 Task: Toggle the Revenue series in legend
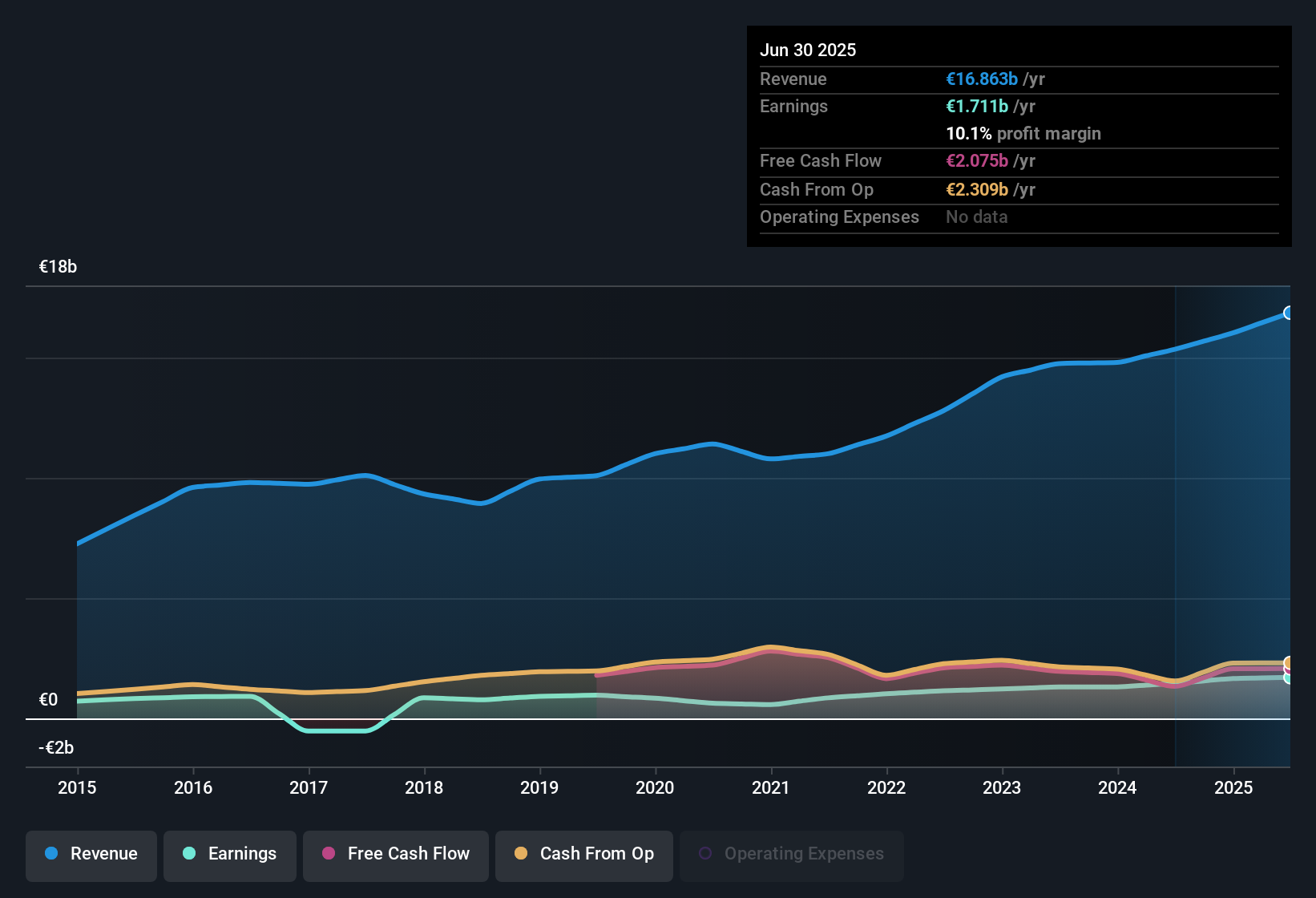tap(91, 854)
